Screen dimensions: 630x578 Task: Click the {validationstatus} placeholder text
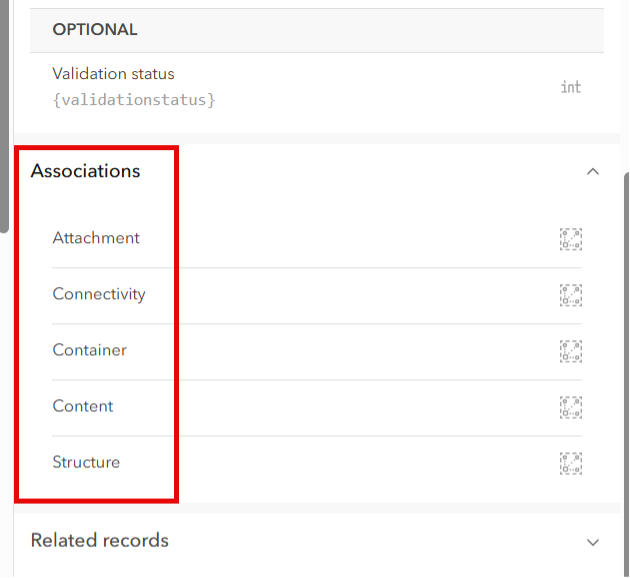134,100
